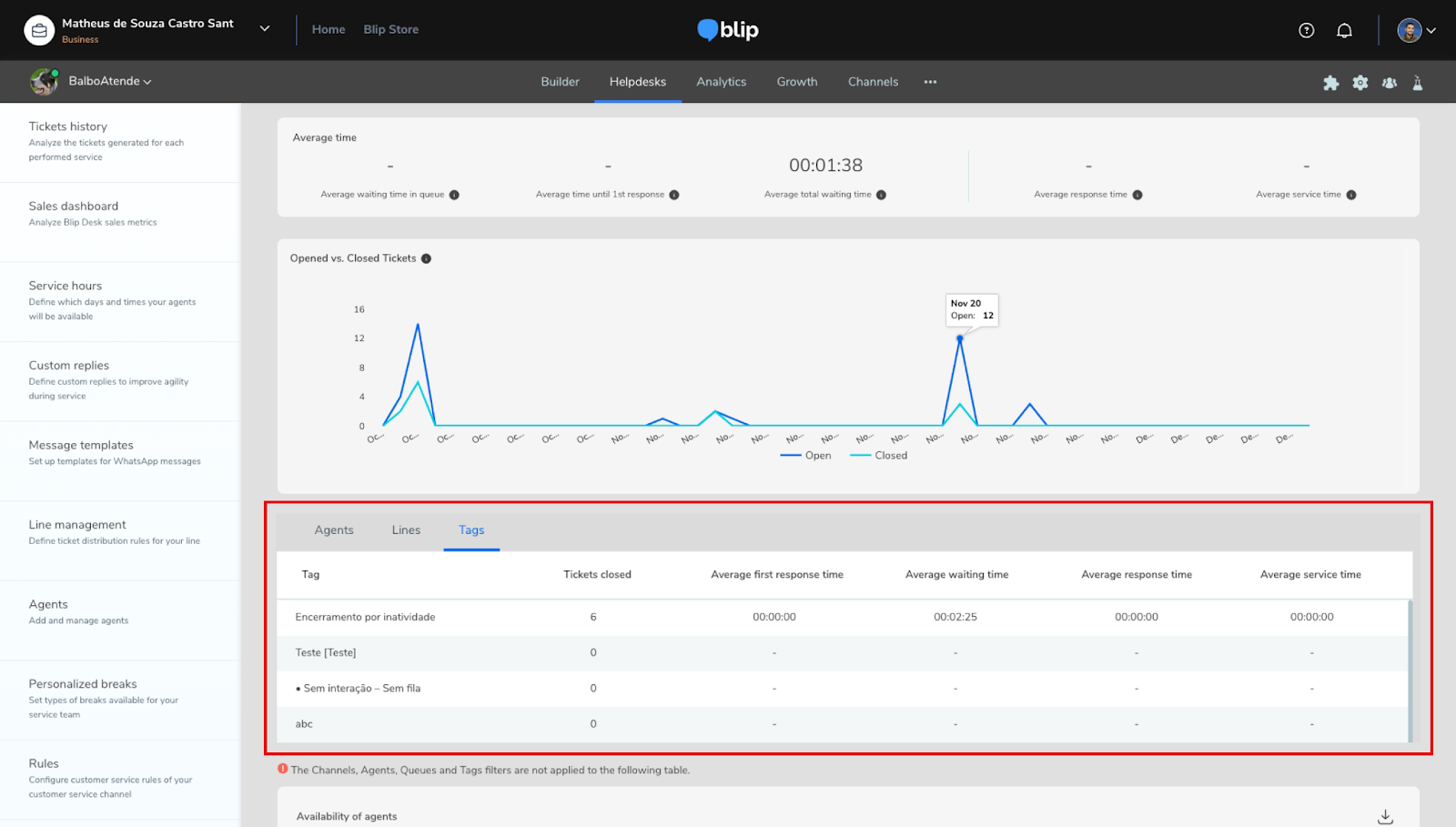The width and height of the screenshot is (1456, 827).
Task: Download the Availability of agents report
Action: (1384, 816)
